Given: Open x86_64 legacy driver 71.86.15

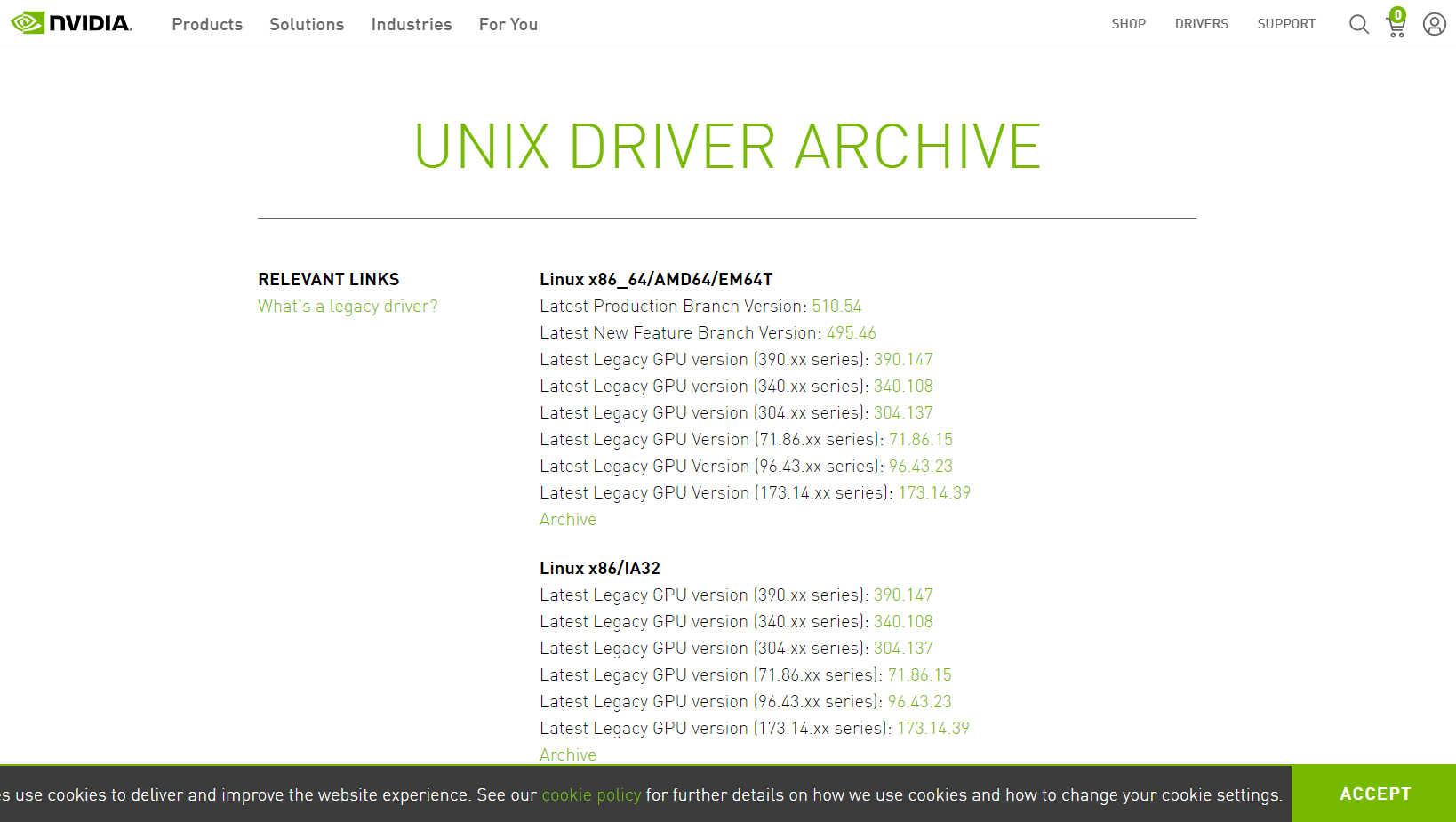Looking at the screenshot, I should (x=921, y=440).
